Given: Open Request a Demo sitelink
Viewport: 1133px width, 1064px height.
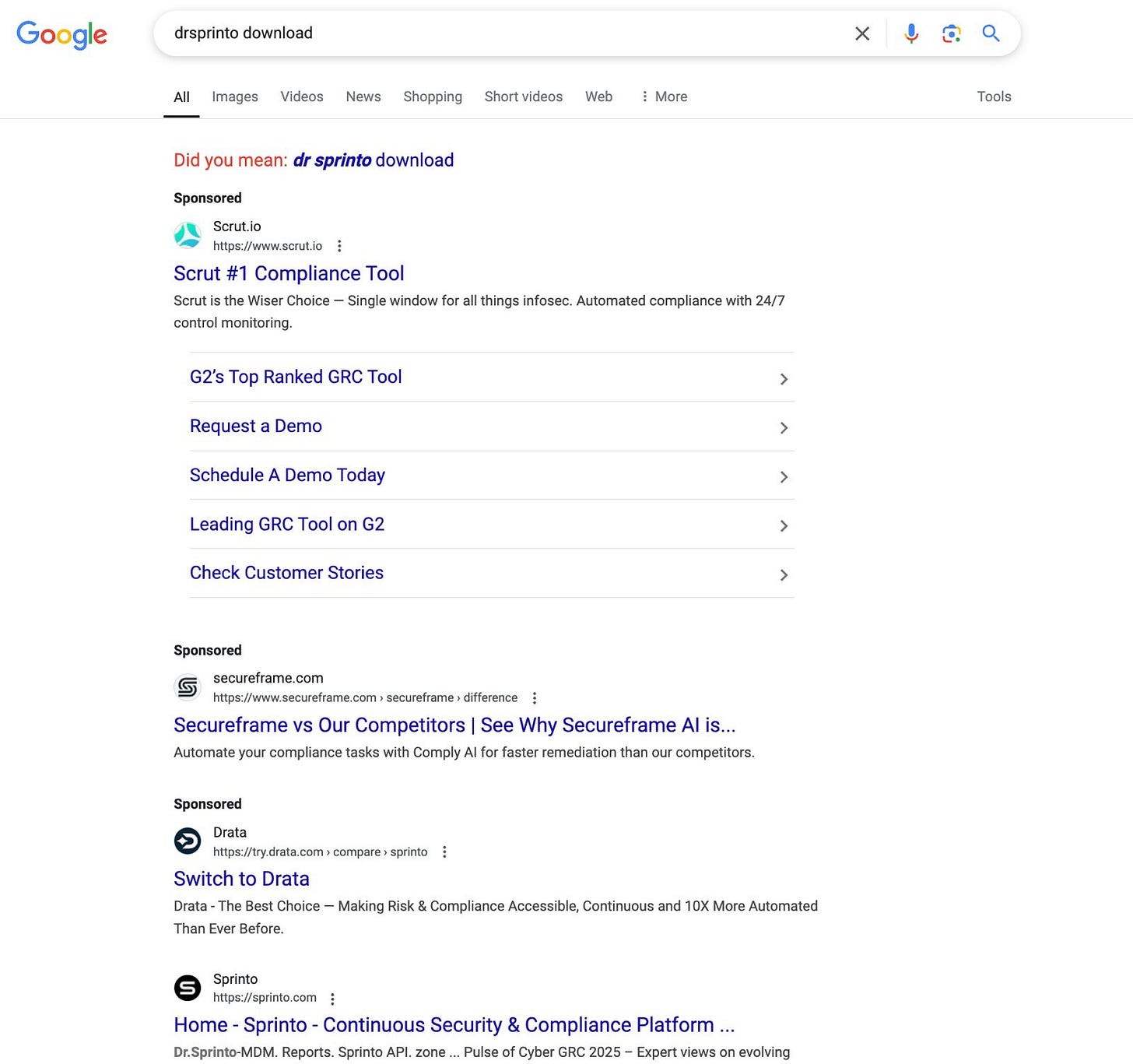Looking at the screenshot, I should point(256,426).
